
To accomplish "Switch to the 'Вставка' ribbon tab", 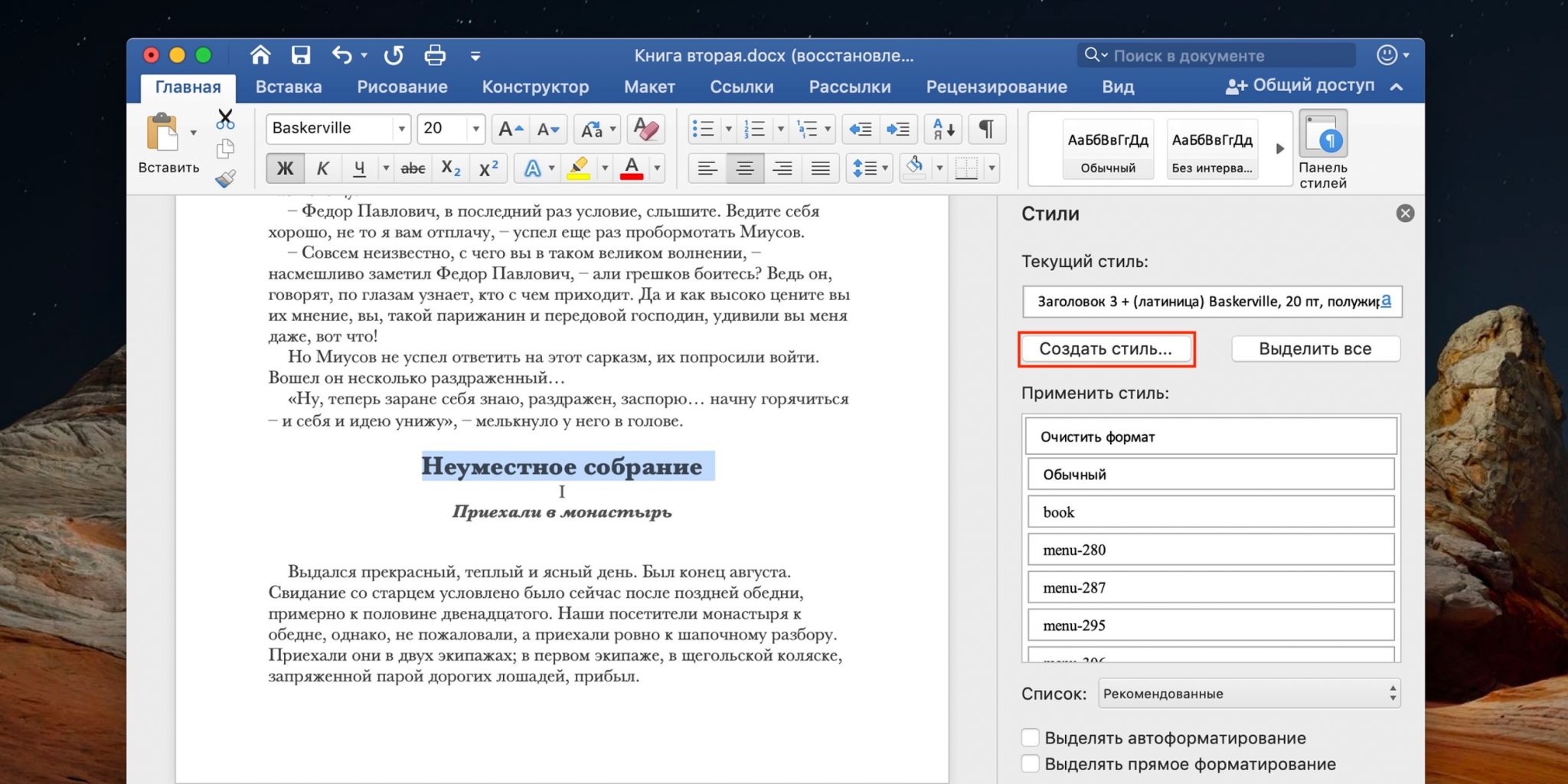I will [x=288, y=87].
